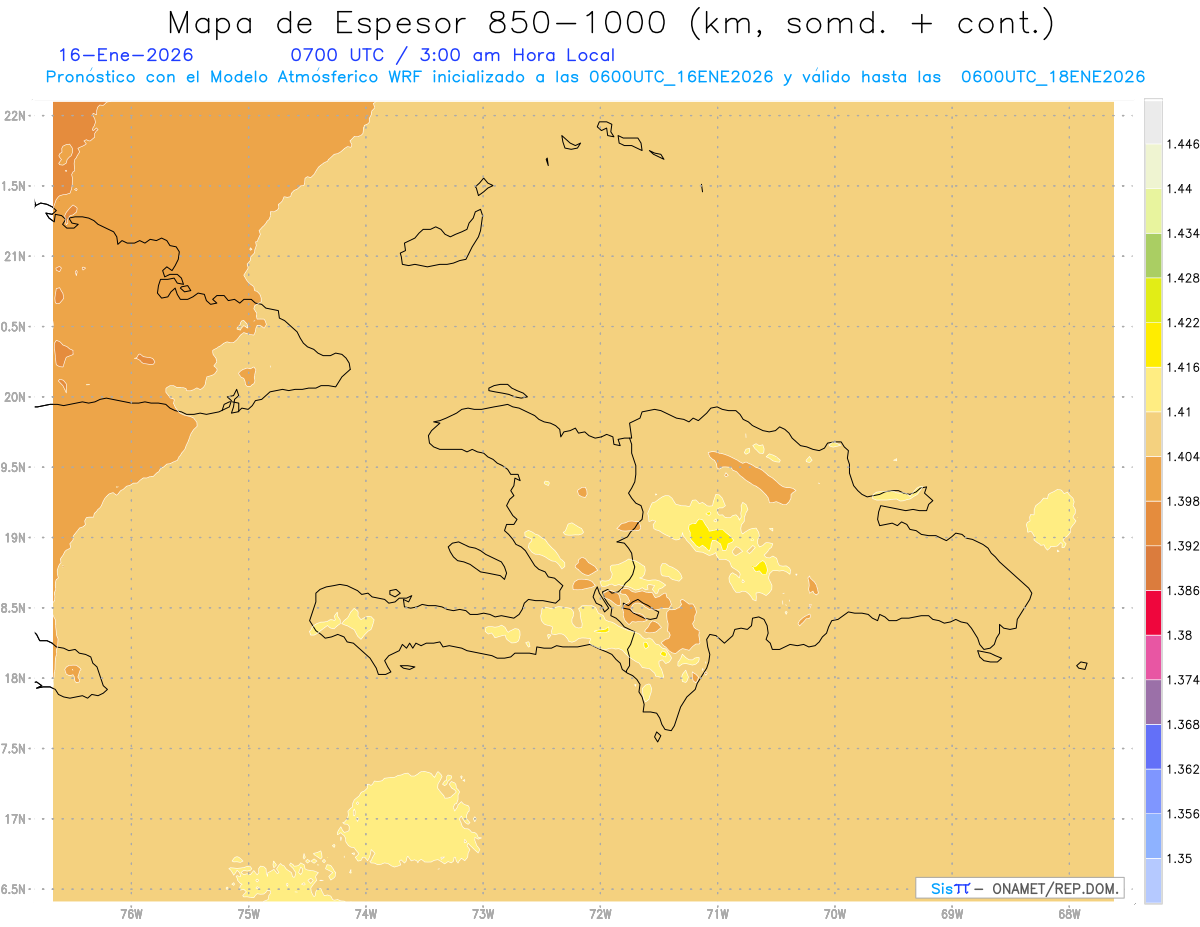The height and width of the screenshot is (927, 1200).
Task: Click the yellow patch east of Hispaniola near 68W
Action: pos(1052,519)
